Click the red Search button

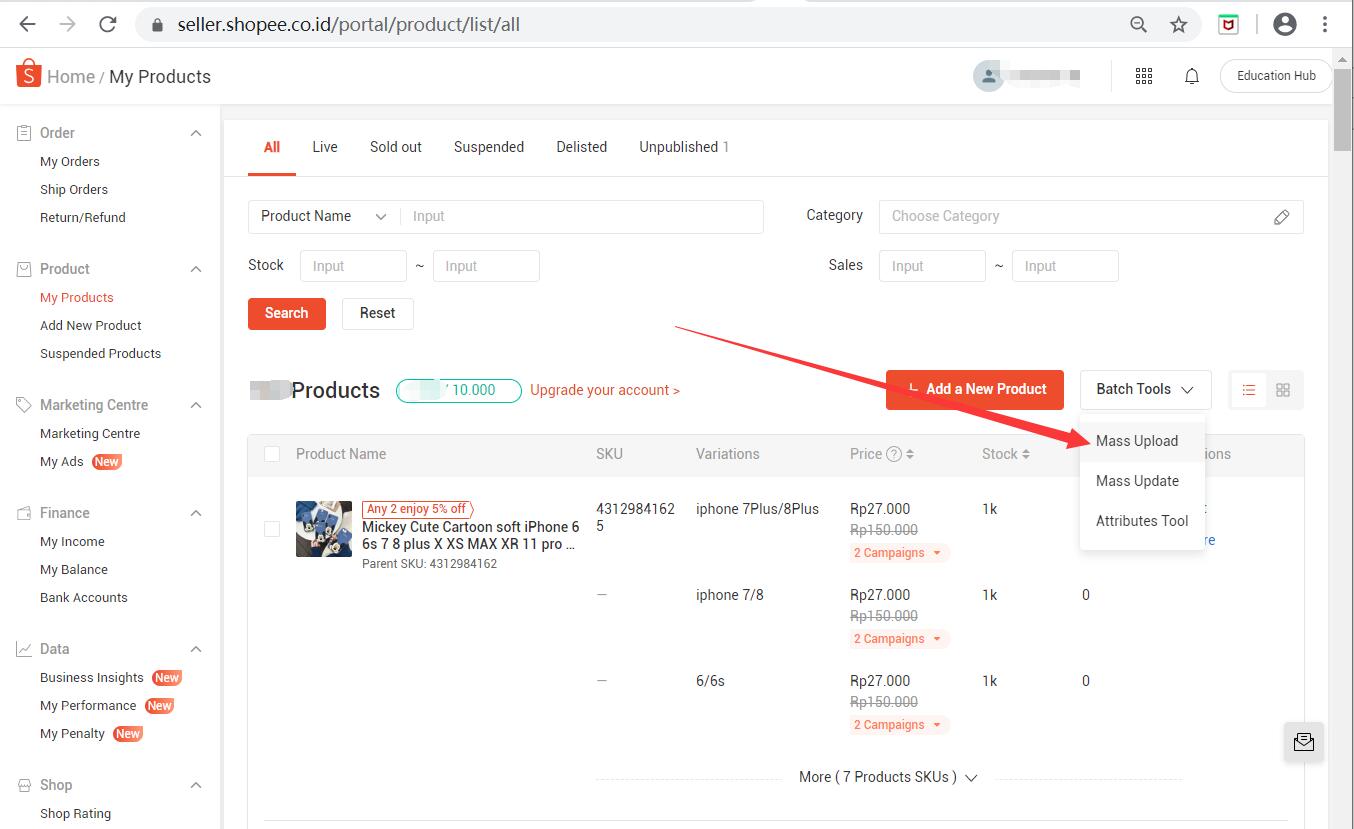tap(286, 313)
